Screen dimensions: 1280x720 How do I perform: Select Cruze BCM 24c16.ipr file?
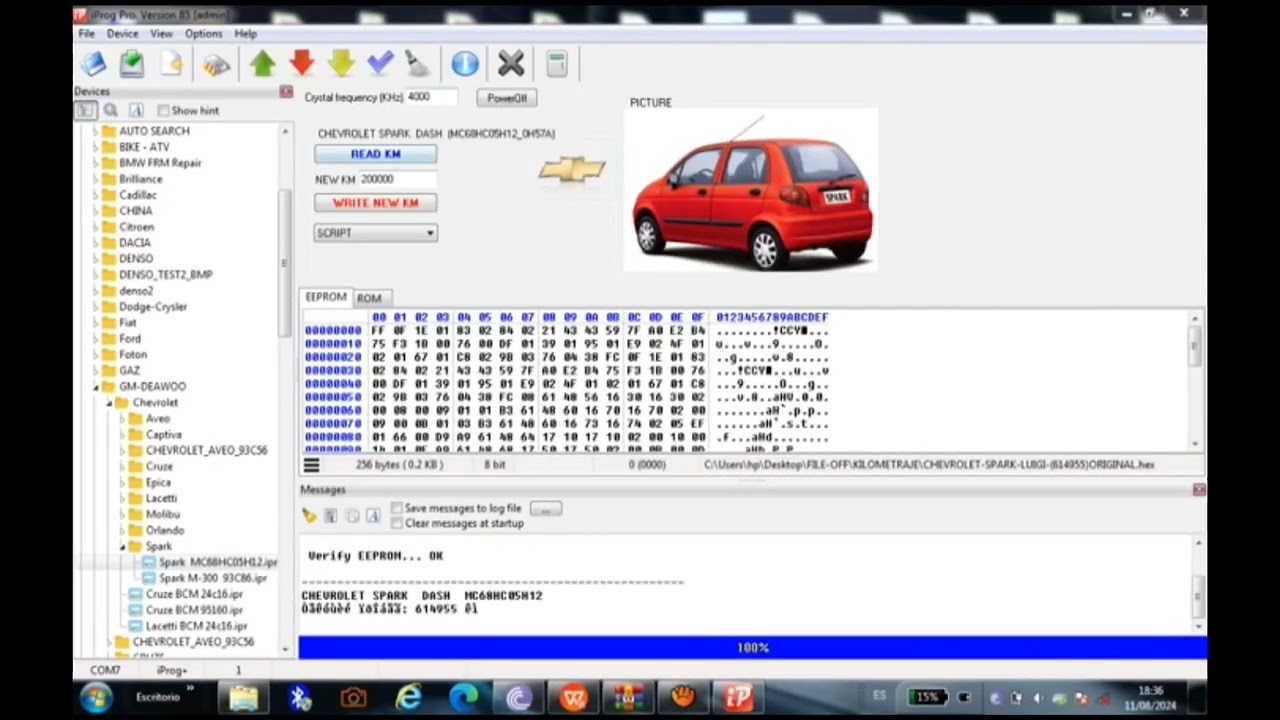click(186, 594)
